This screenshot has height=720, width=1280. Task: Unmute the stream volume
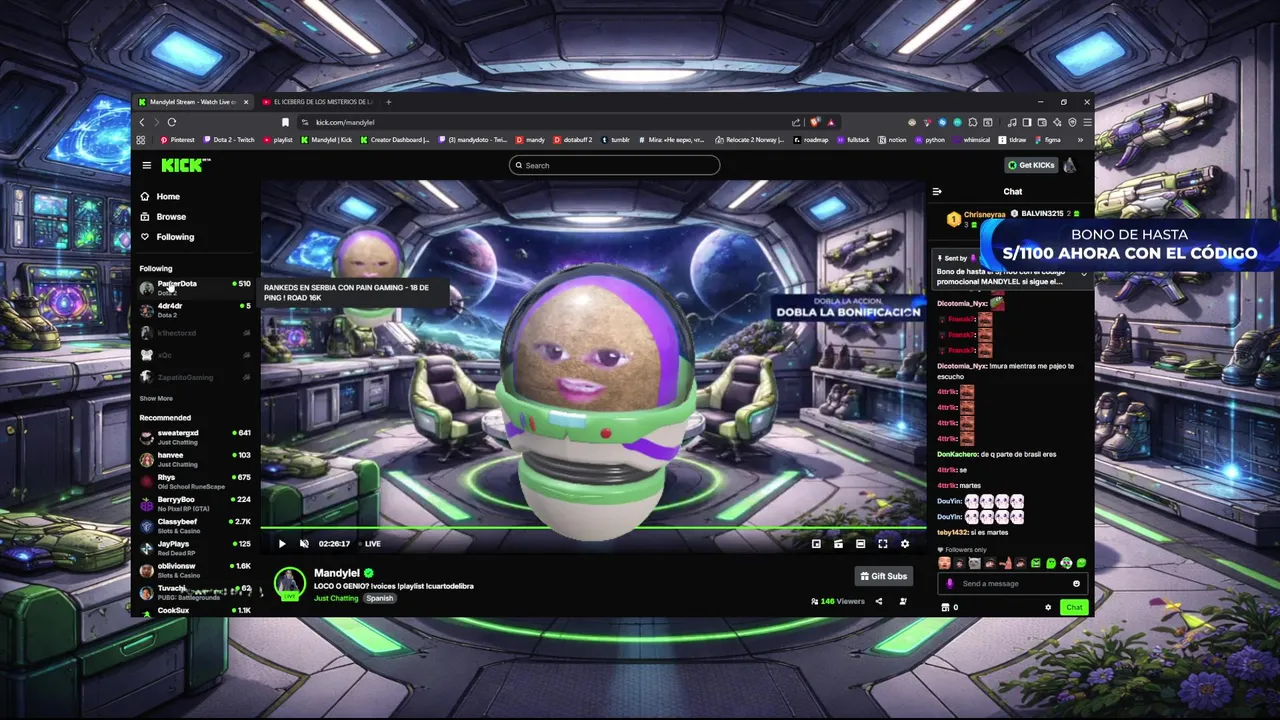[304, 544]
